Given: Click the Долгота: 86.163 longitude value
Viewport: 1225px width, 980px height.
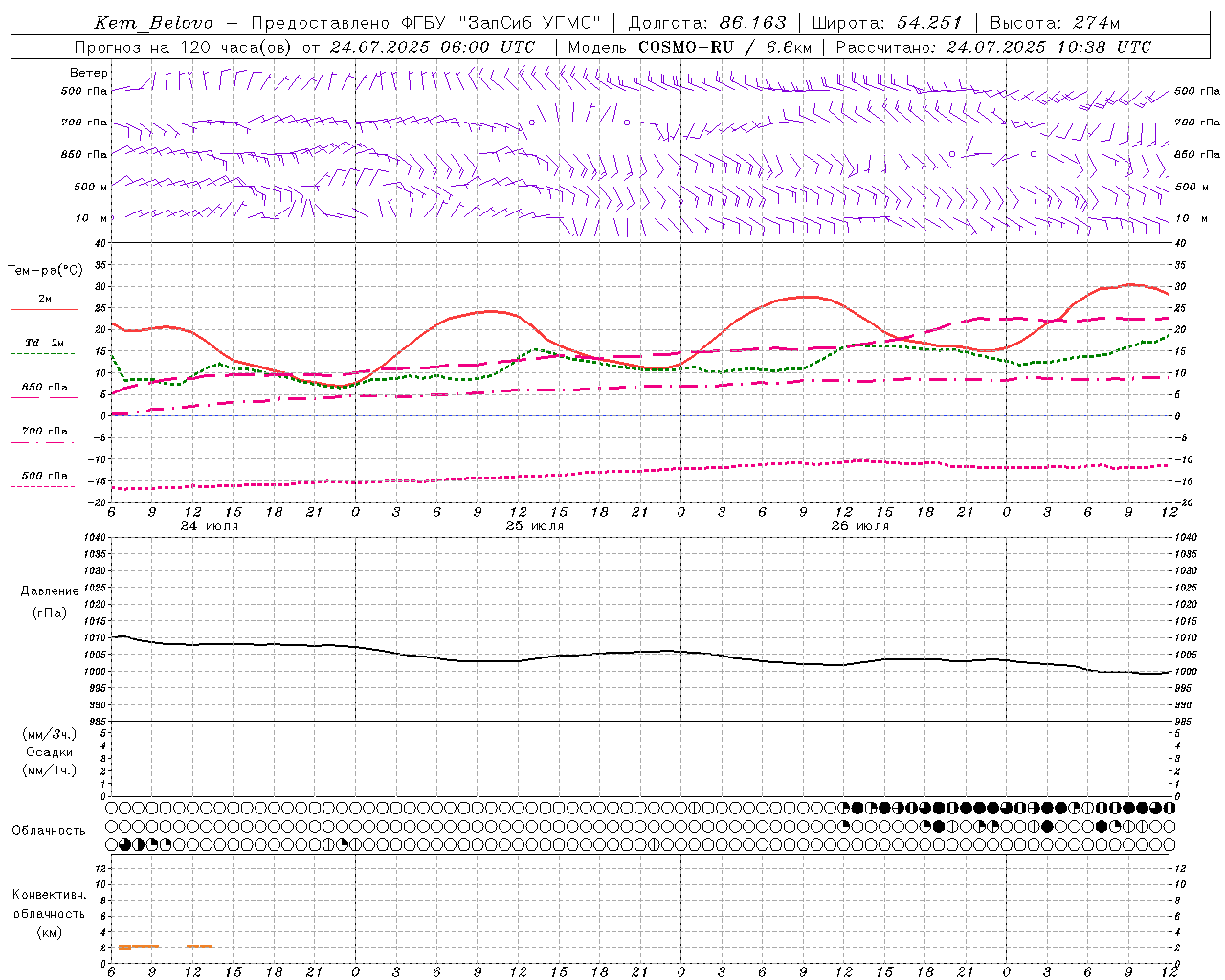Looking at the screenshot, I should click(x=706, y=23).
